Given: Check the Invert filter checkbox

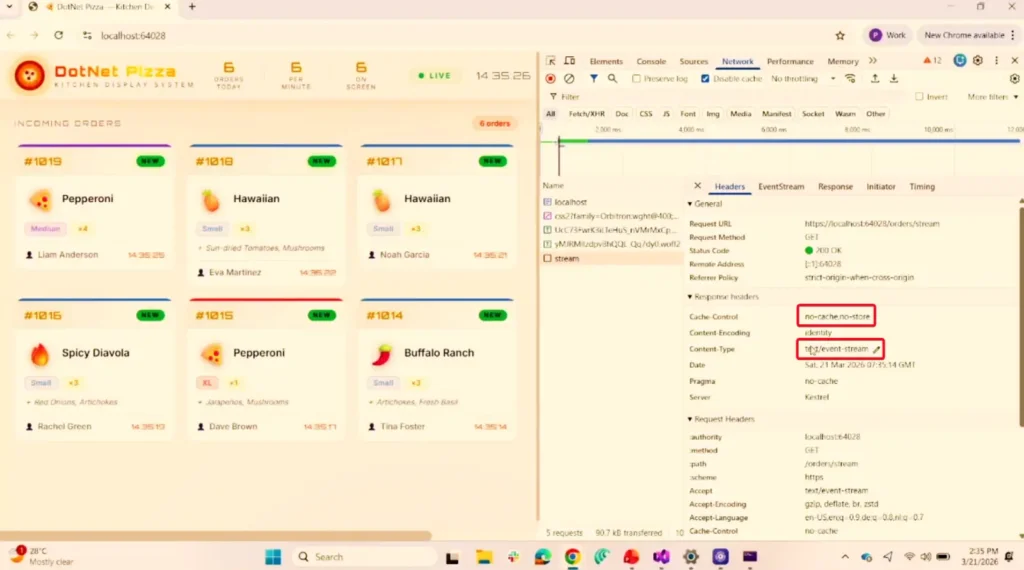Looking at the screenshot, I should [920, 97].
